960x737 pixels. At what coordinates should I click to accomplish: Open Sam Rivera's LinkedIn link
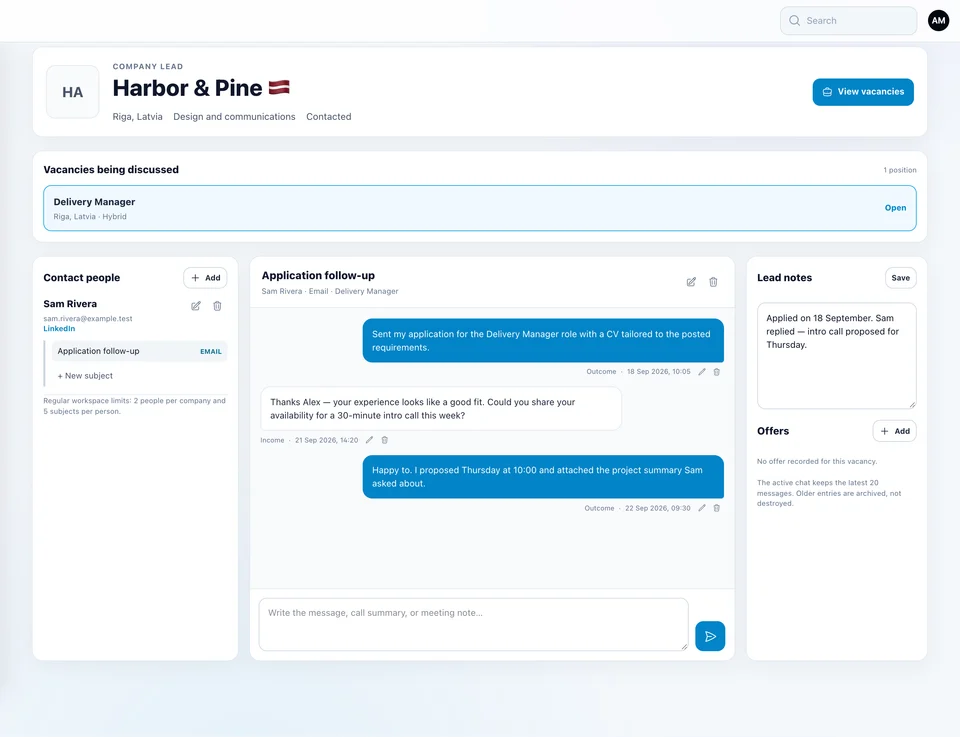point(59,329)
